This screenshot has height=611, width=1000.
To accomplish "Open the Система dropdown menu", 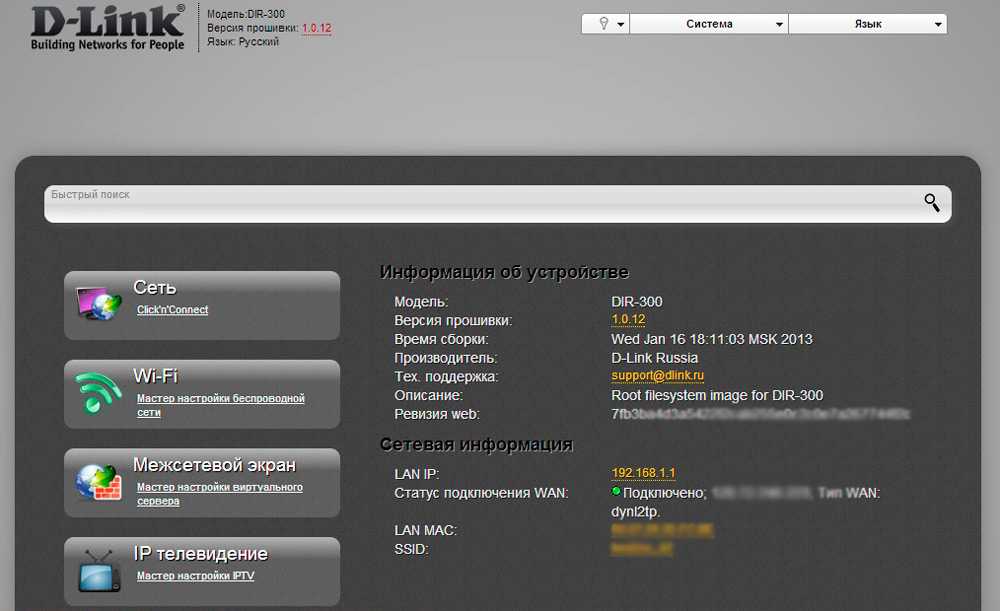I will [x=709, y=24].
